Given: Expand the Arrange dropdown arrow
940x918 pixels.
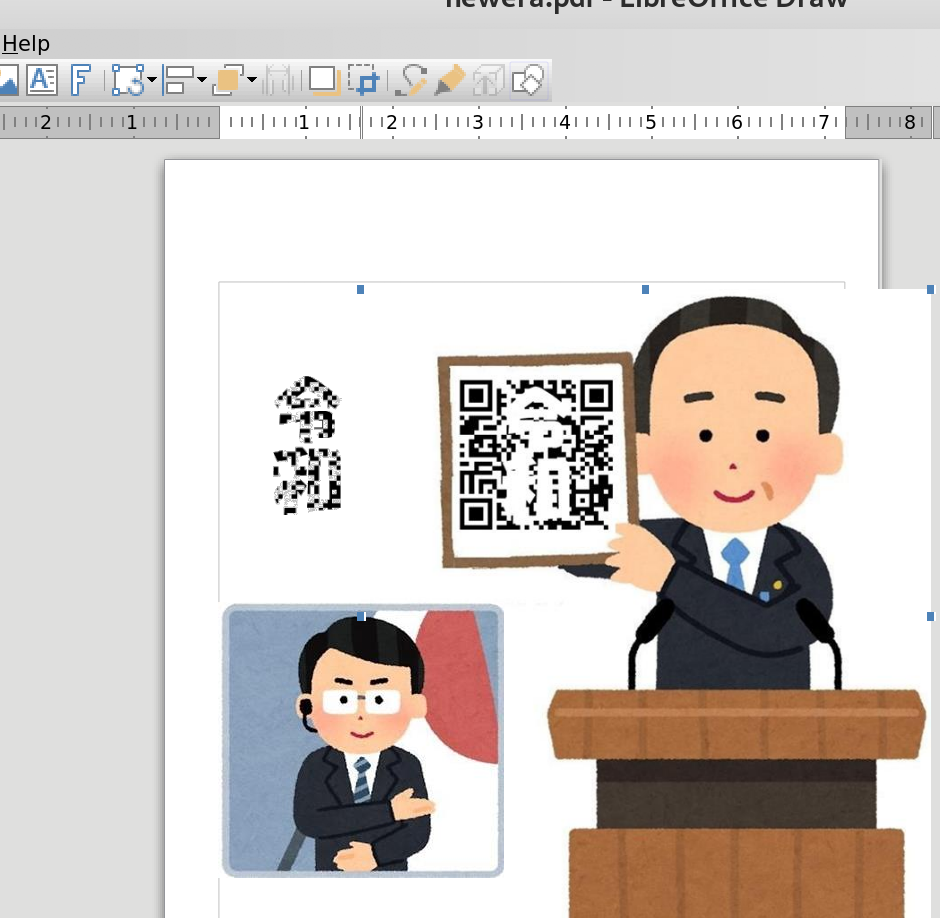Looking at the screenshot, I should tap(252, 80).
